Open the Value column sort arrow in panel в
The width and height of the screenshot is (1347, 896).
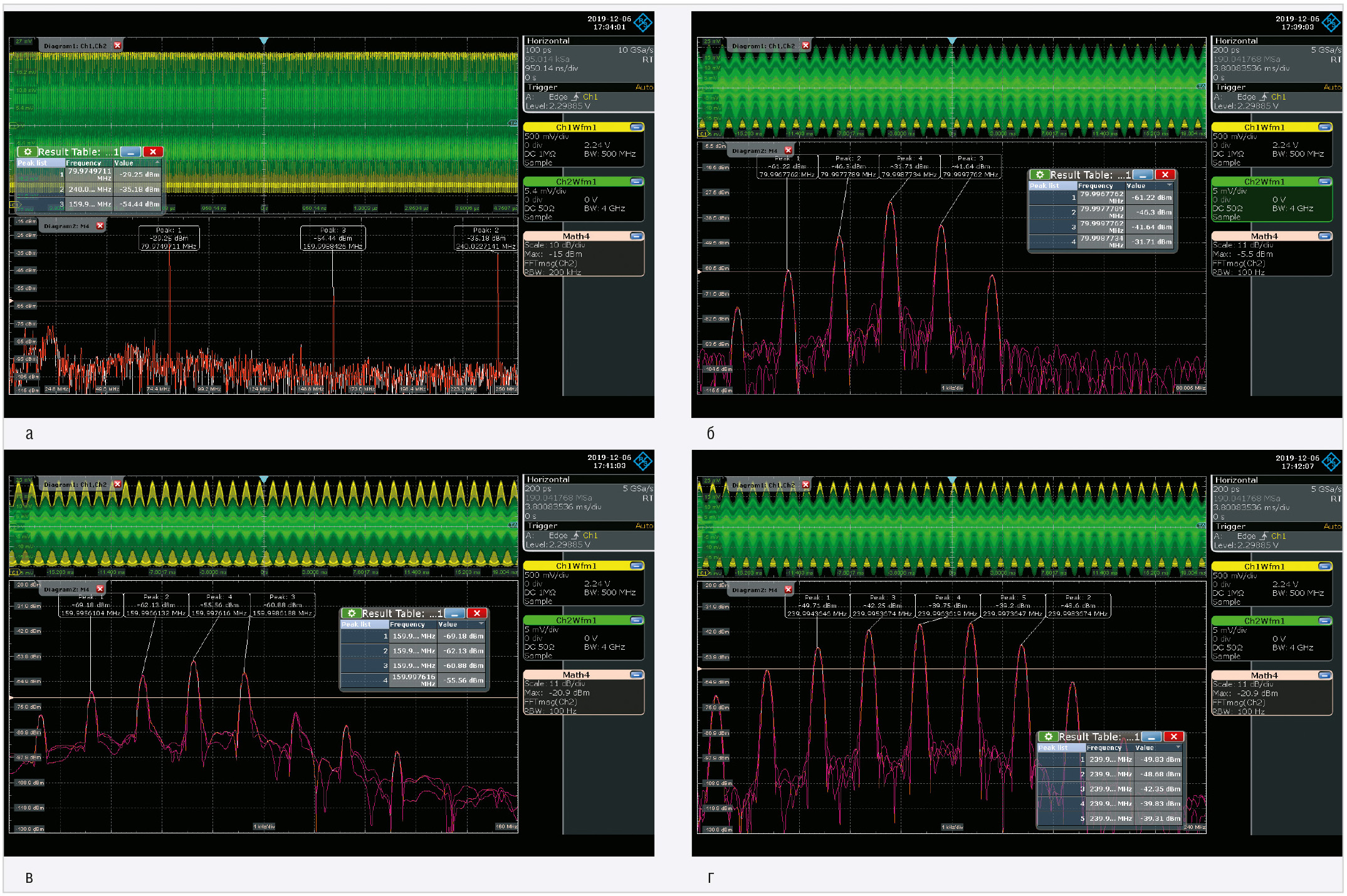(481, 624)
